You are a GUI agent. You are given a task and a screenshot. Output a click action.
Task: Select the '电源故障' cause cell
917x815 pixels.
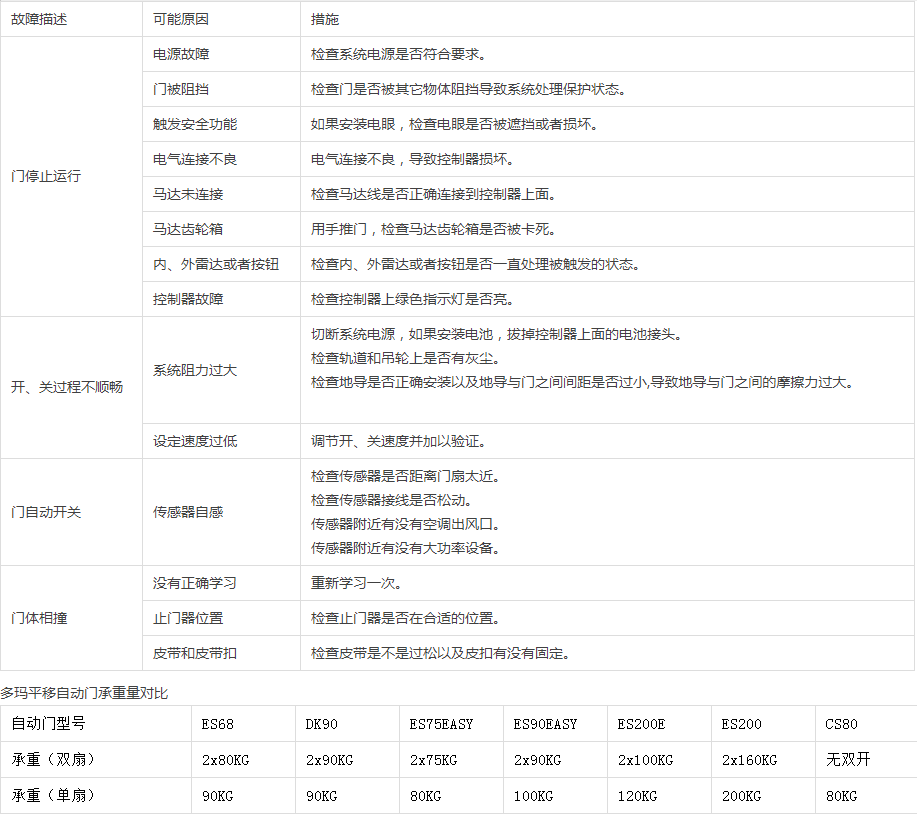click(x=181, y=54)
